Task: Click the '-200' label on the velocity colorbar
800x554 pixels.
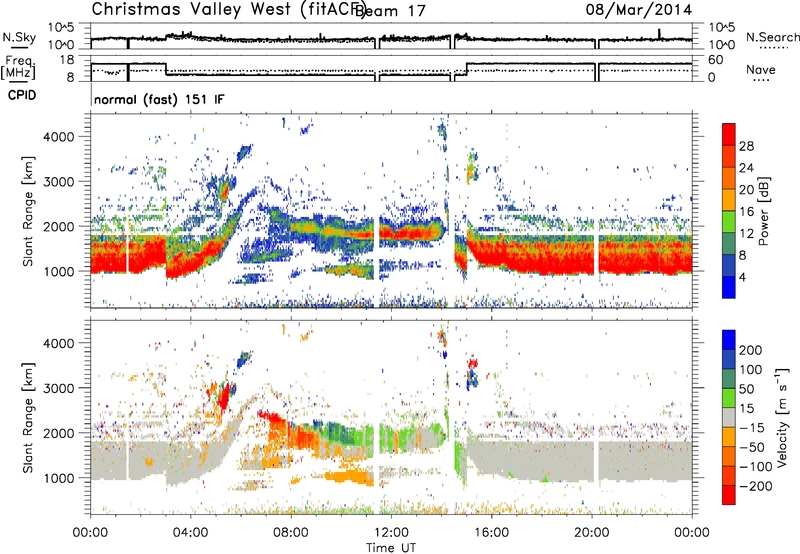Action: click(755, 486)
